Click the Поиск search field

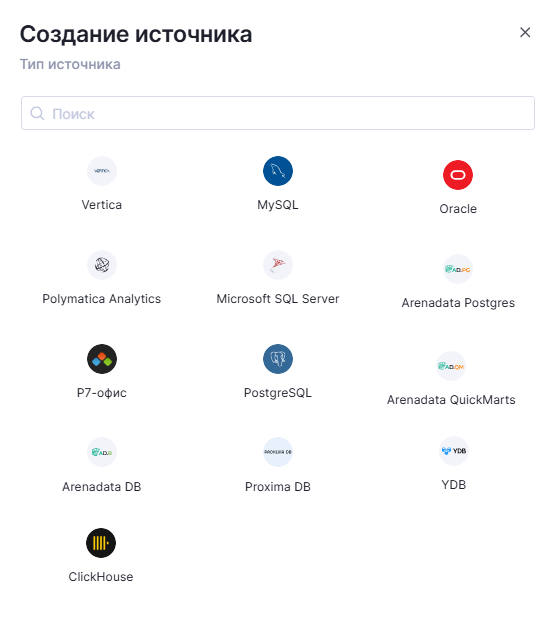pyautogui.click(x=278, y=113)
